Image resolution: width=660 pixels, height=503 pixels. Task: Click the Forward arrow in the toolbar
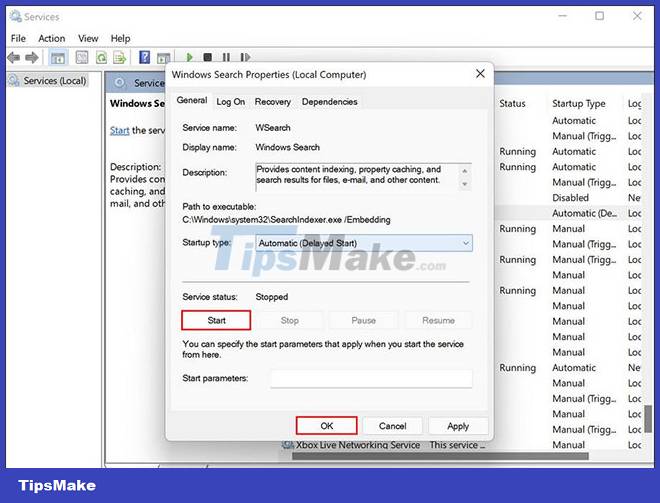pos(32,57)
